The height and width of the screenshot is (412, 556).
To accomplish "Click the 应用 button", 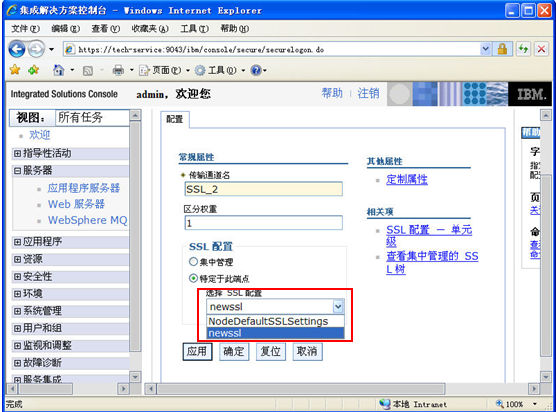I will coord(197,352).
